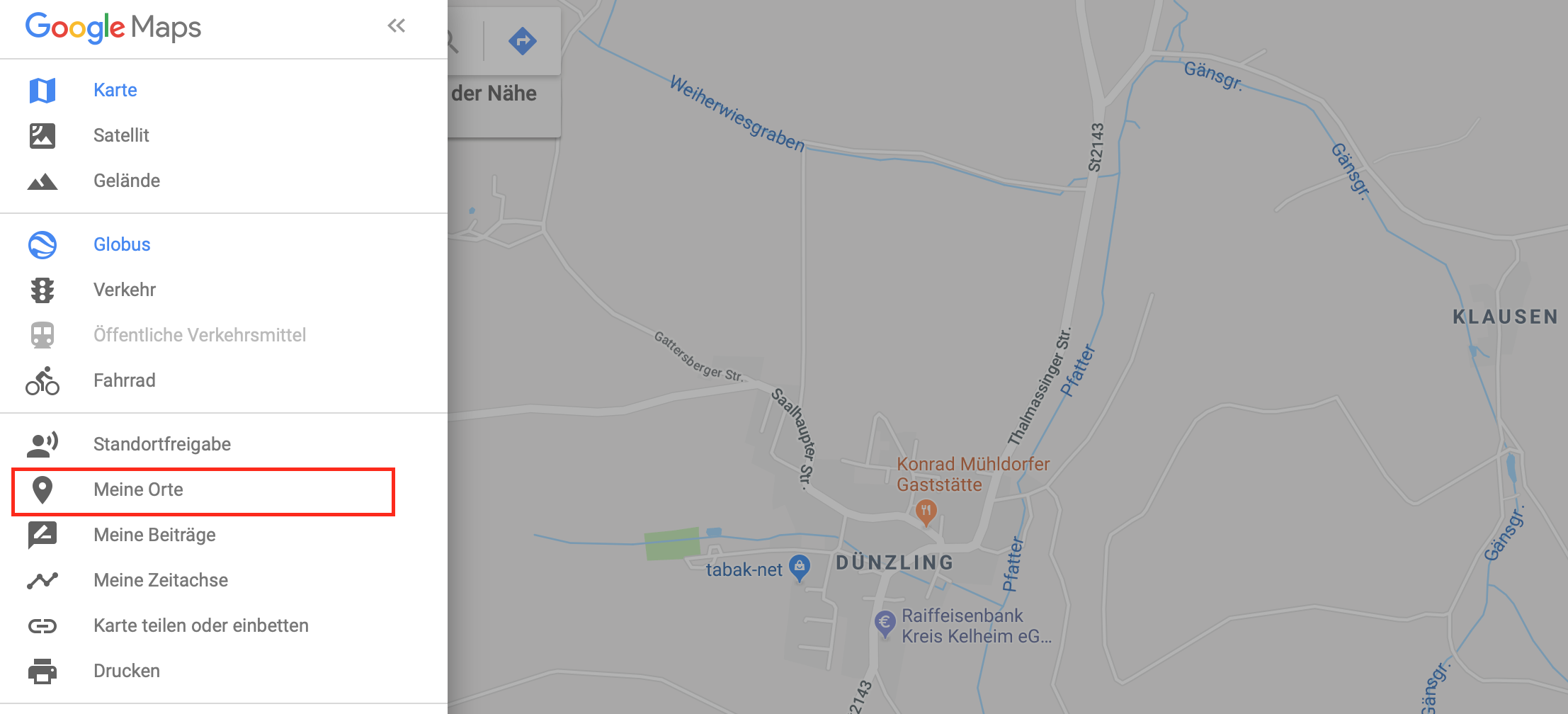Switch to Satellit imagery icon

click(x=42, y=135)
